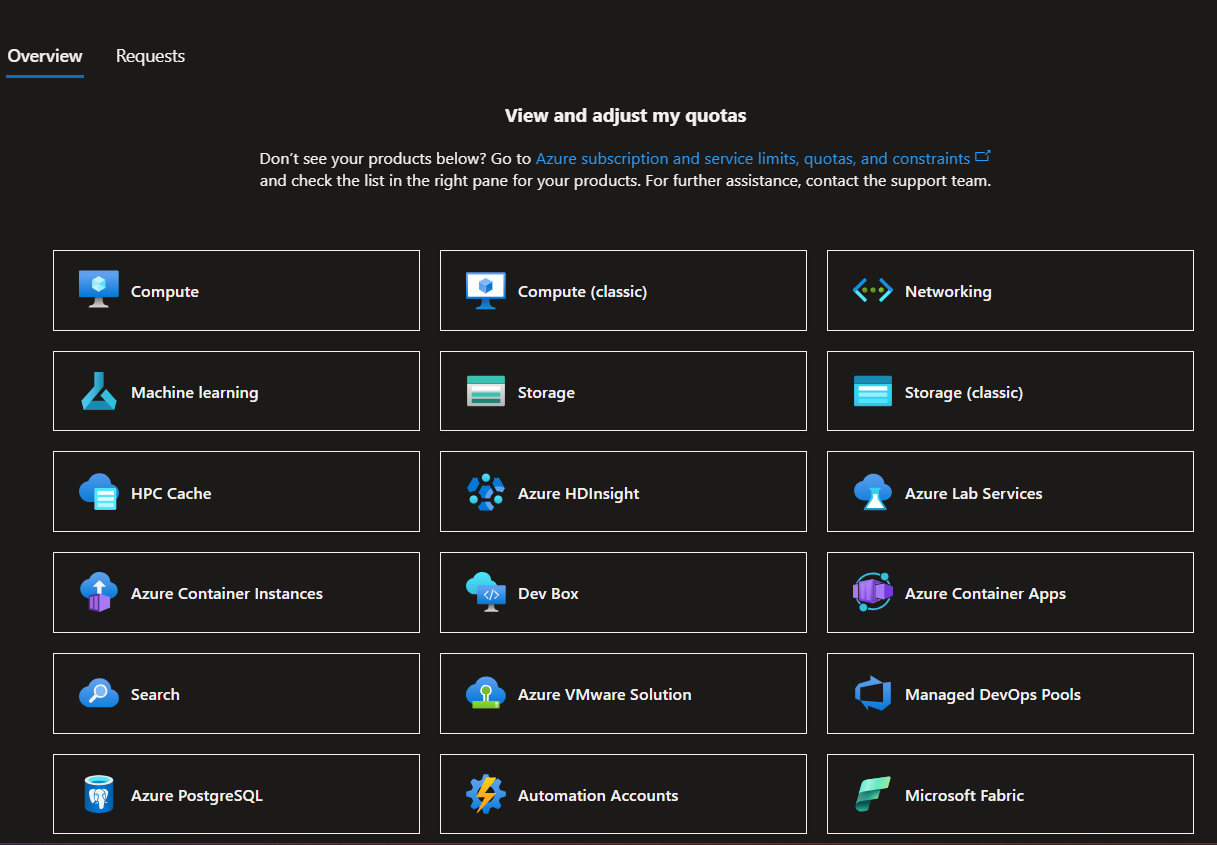1217x845 pixels.
Task: Click the Search magnifier cloud icon
Action: coord(99,693)
